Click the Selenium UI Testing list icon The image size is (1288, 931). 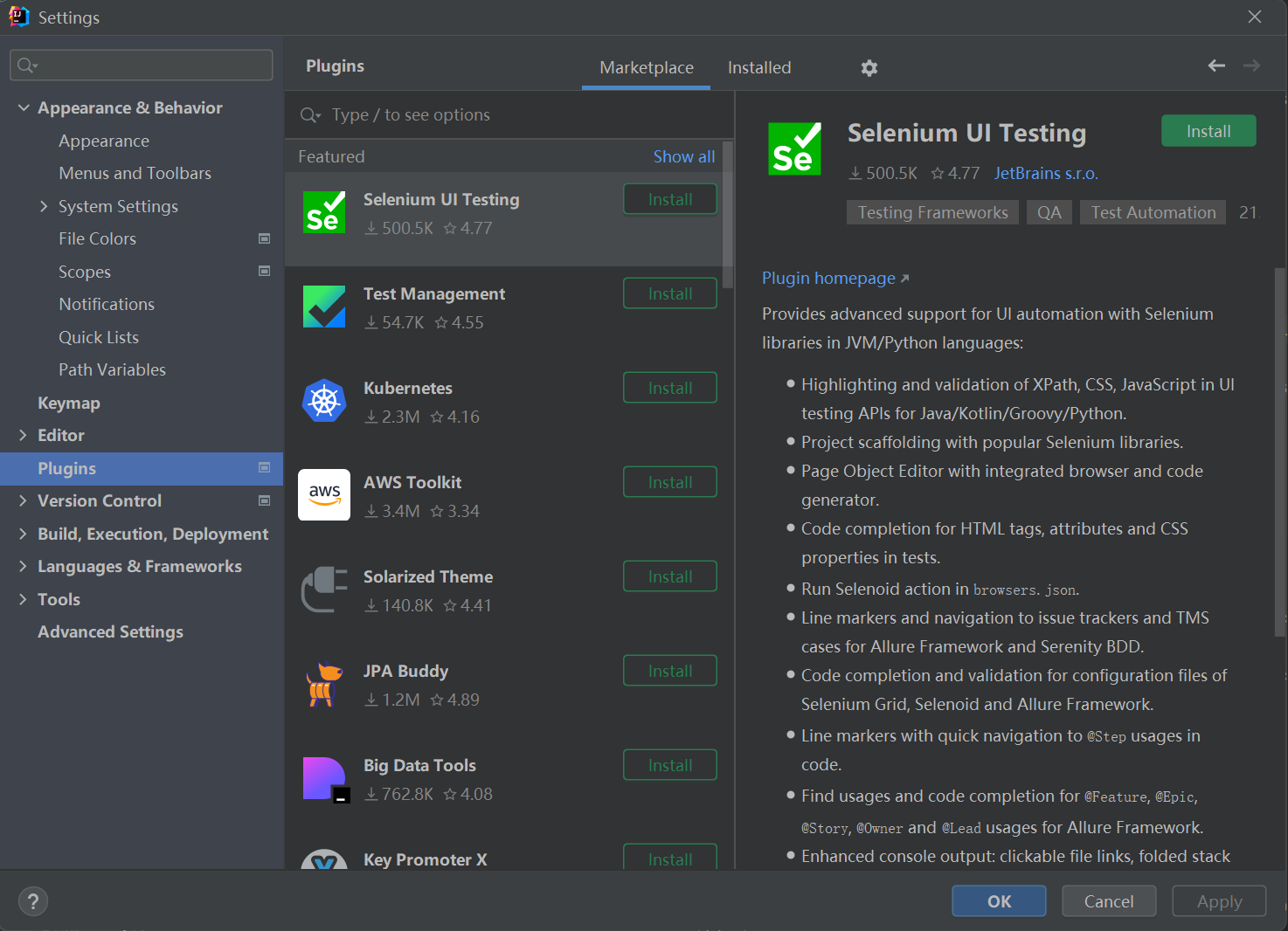324,212
